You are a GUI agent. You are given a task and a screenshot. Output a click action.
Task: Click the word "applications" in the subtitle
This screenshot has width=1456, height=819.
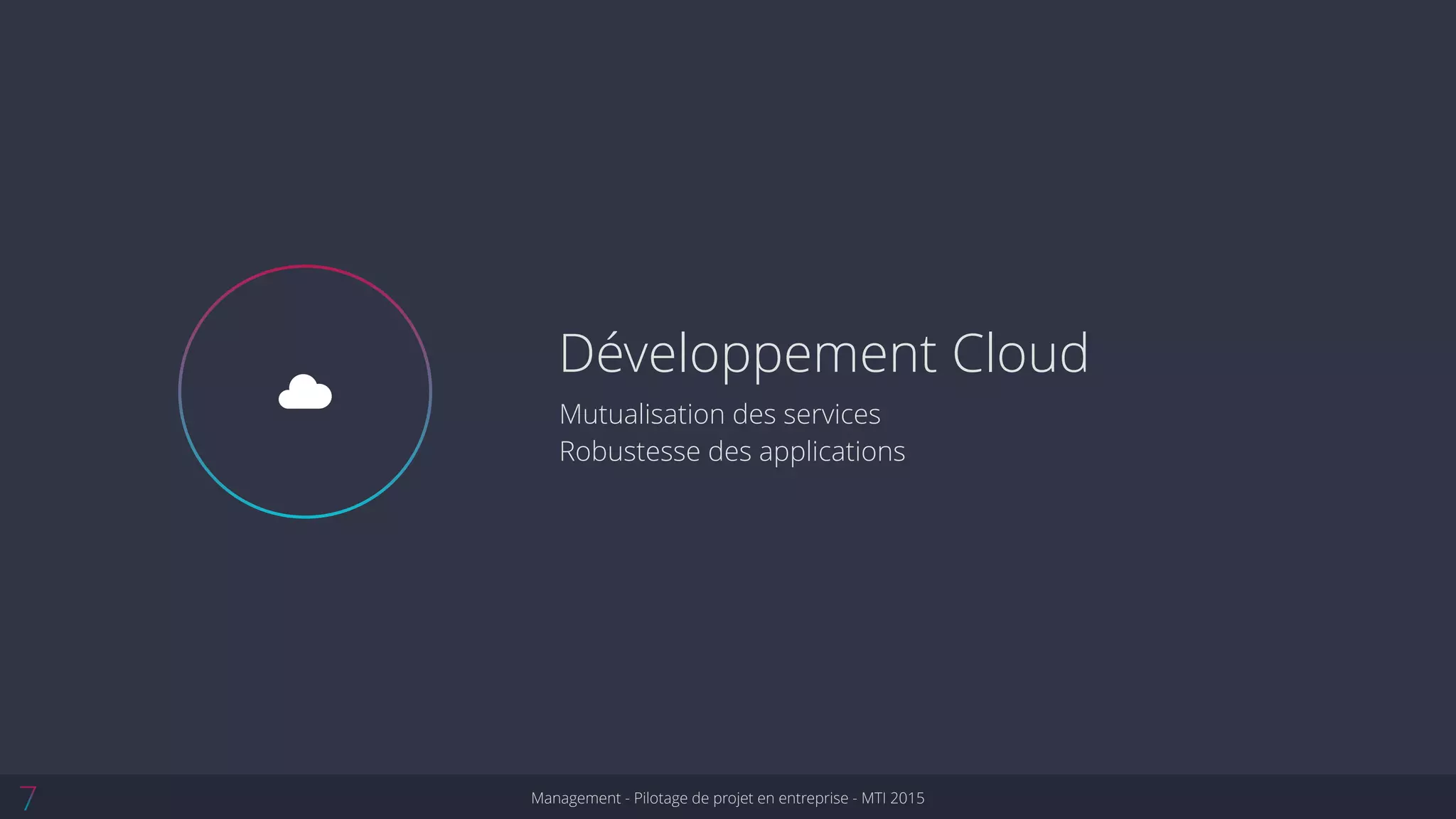click(x=832, y=453)
